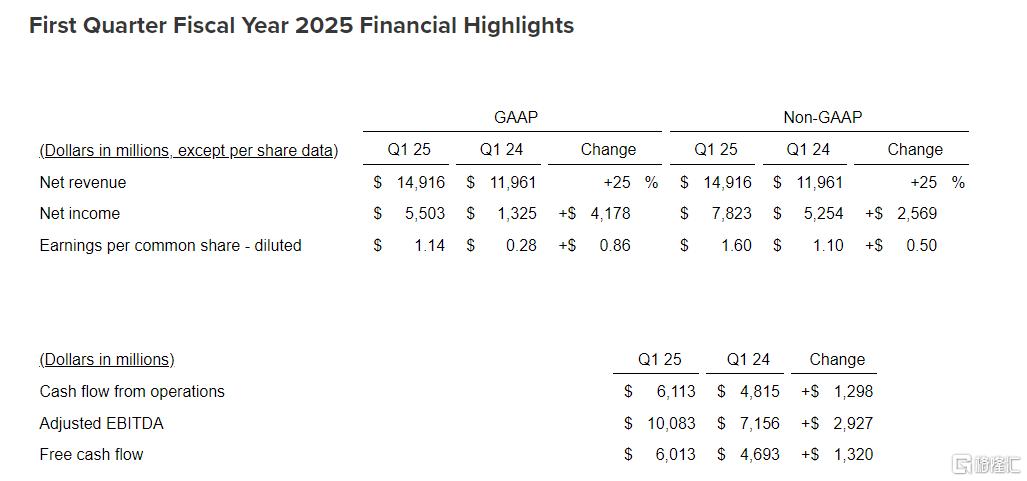Click the 4,693 free cash flow value

click(759, 454)
